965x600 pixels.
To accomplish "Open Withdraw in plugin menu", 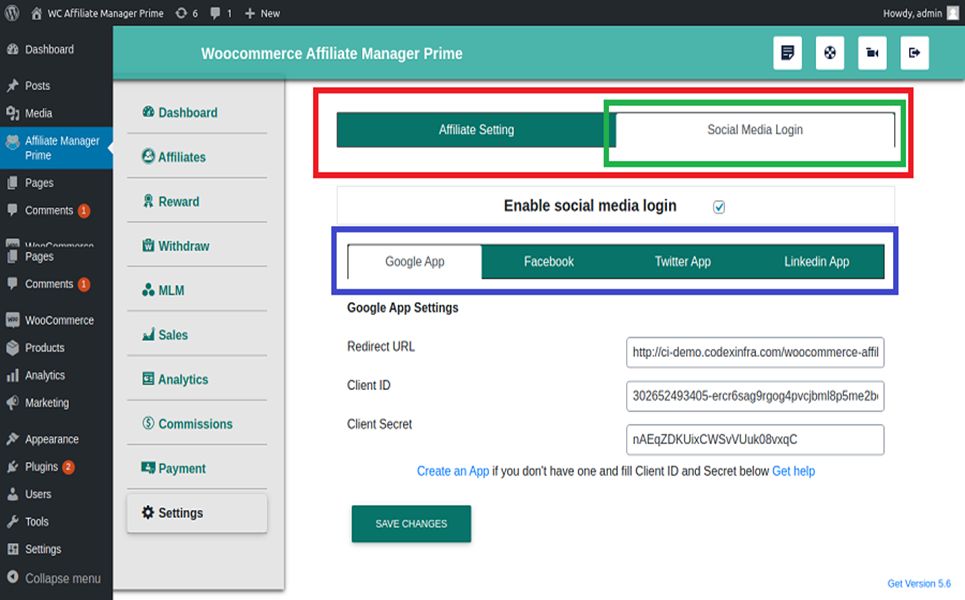I will 176,246.
